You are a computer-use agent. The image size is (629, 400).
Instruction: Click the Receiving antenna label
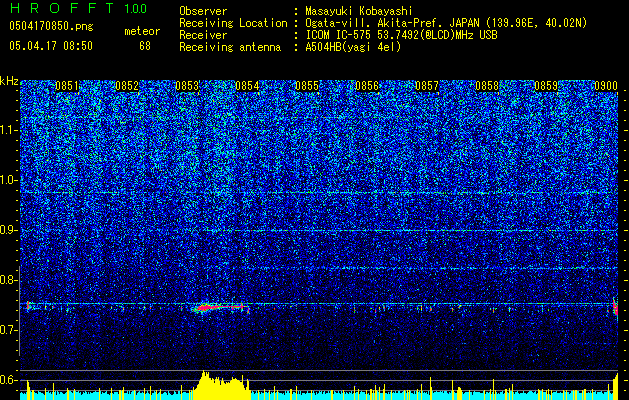click(x=230, y=47)
